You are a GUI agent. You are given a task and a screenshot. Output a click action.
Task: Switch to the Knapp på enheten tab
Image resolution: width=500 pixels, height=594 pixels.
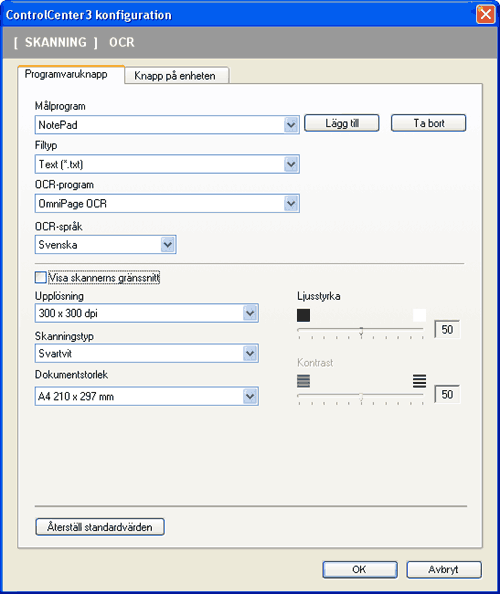pyautogui.click(x=176, y=75)
